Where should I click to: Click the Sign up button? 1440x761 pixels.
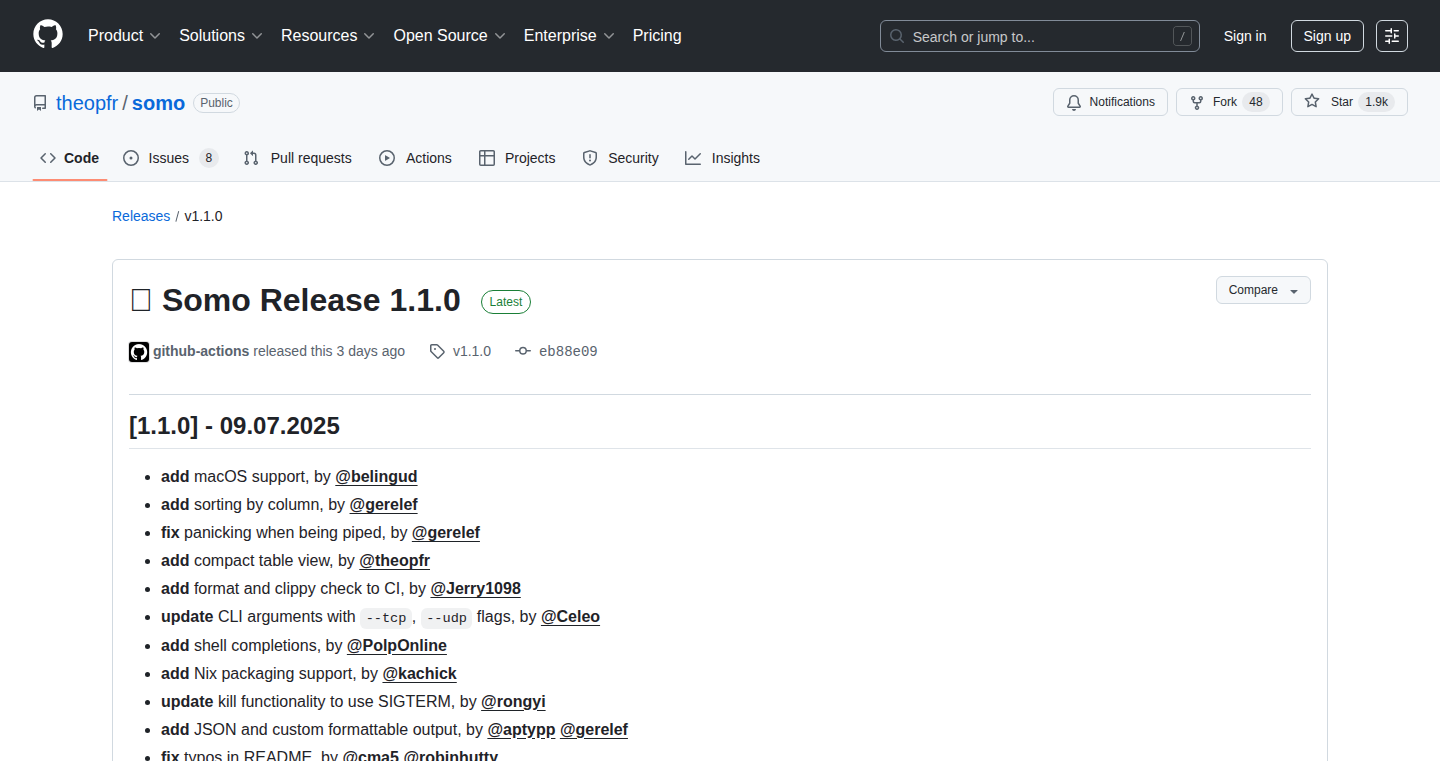click(1327, 36)
